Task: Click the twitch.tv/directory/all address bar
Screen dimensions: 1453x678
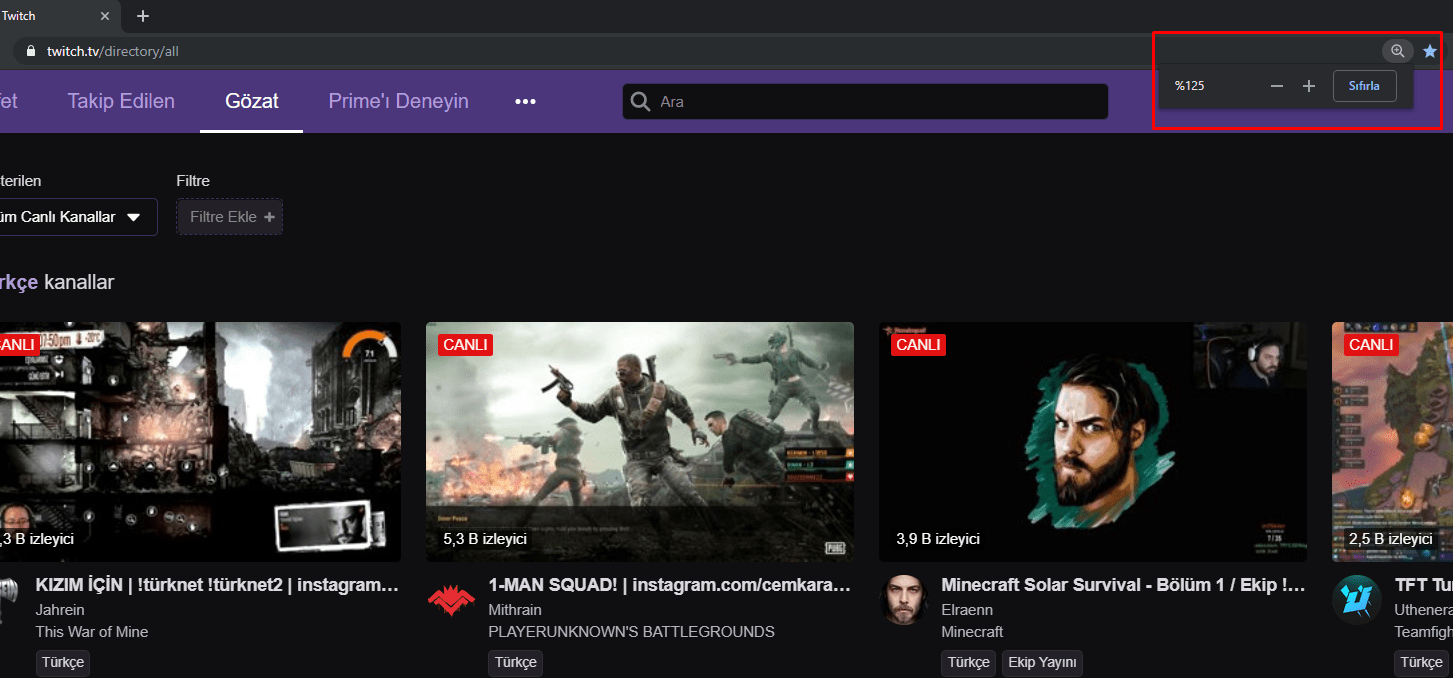Action: (700, 51)
